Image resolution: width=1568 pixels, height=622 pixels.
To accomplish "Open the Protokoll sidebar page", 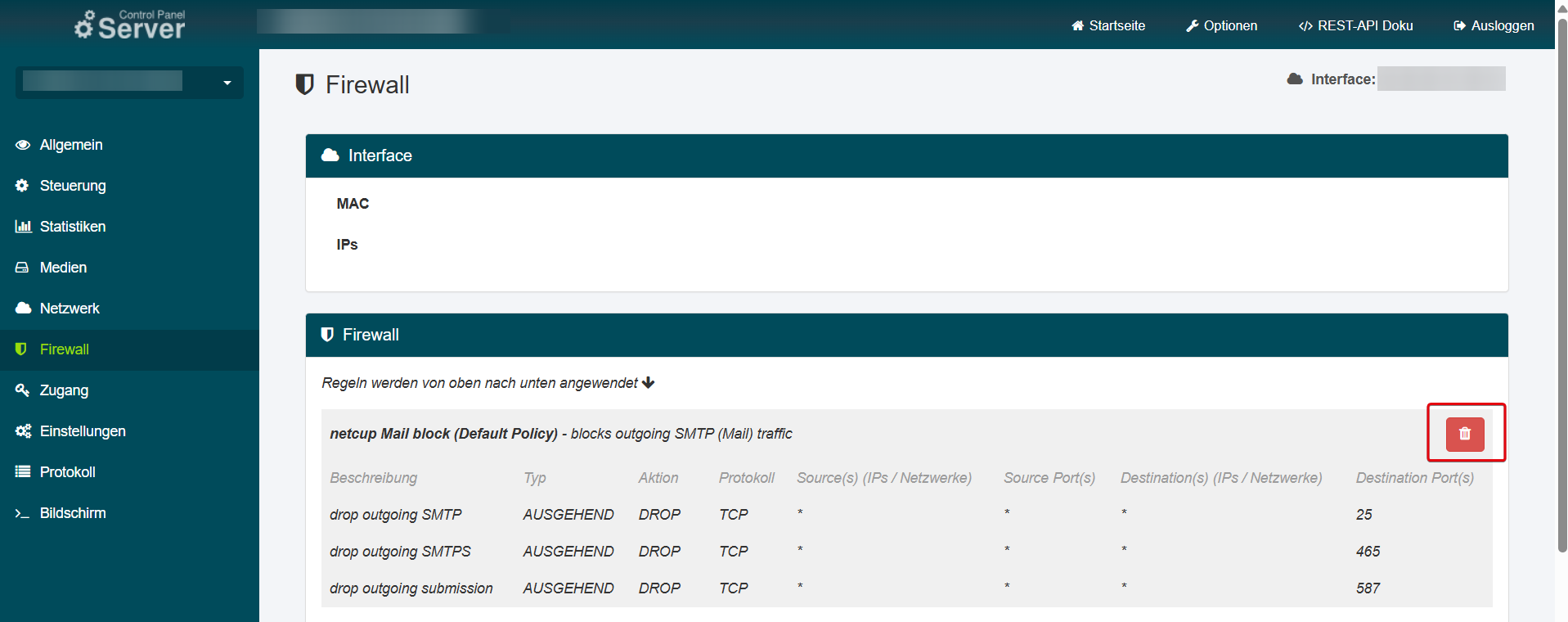I will 67,472.
